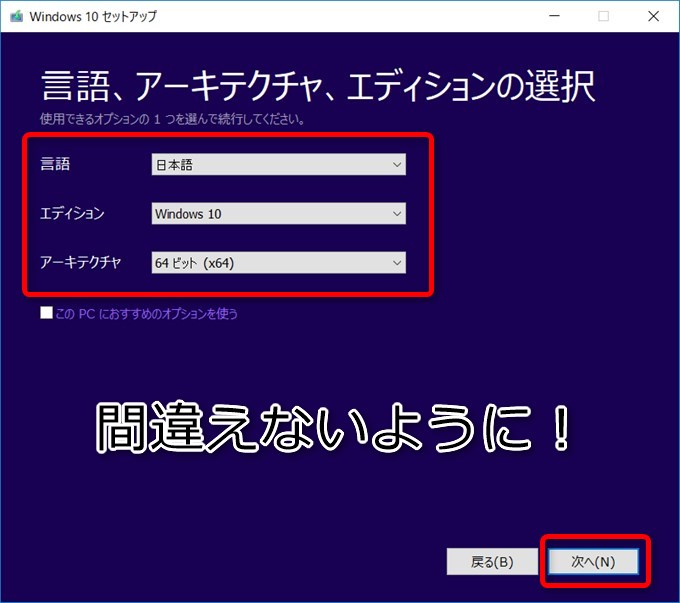Screen dimensions: 680x603
Task: Close the Windows 10 セットアップ window
Action: click(x=653, y=16)
